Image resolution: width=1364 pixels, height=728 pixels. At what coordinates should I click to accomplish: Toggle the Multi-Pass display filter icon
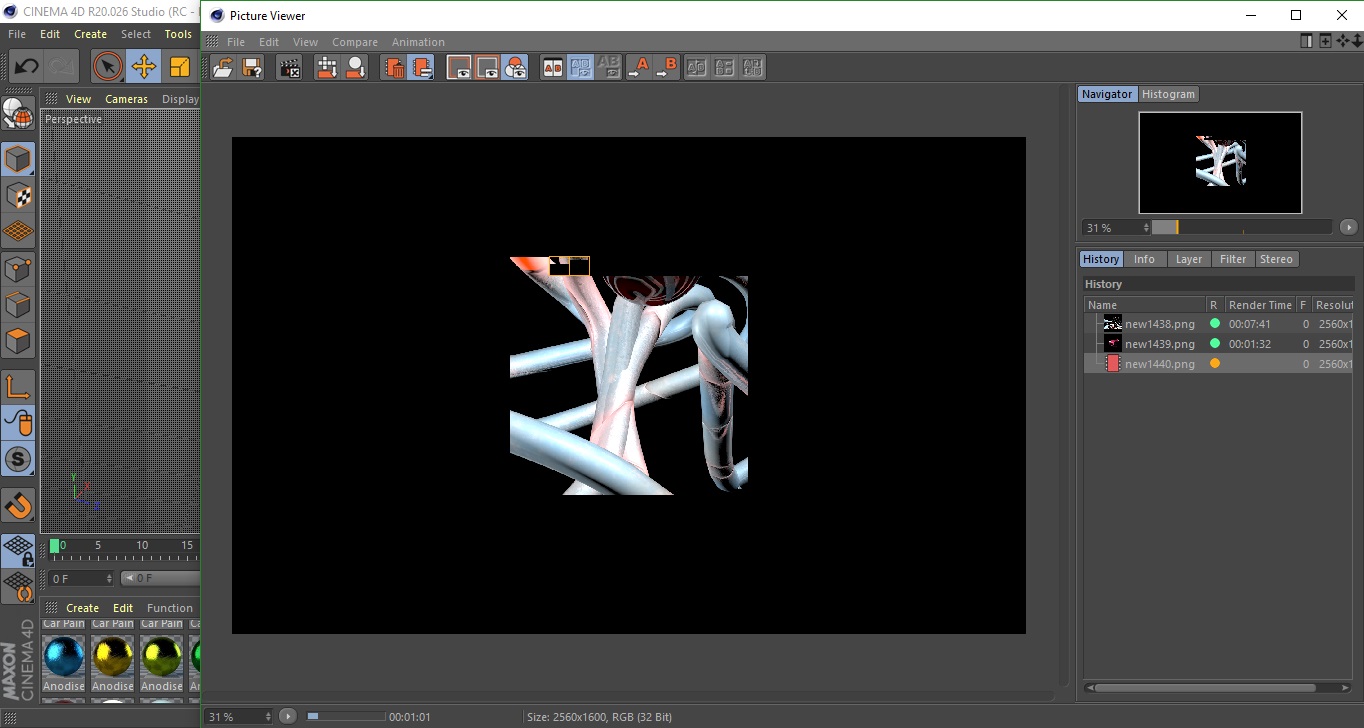(x=515, y=67)
